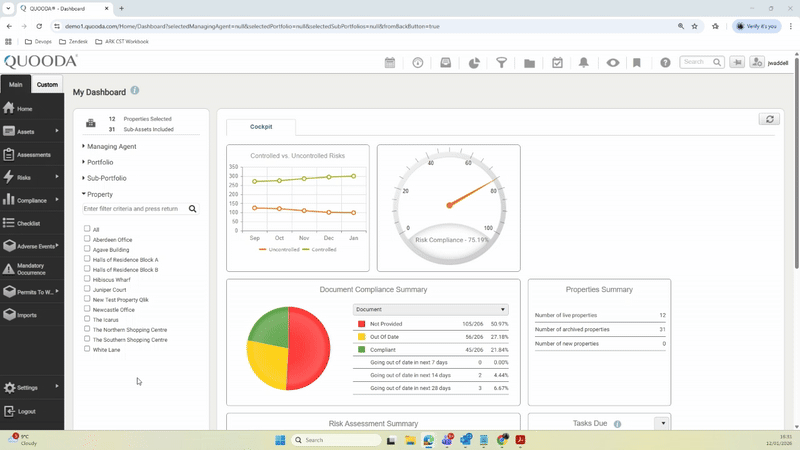The image size is (800, 450).
Task: Click the My Dashboard info icon
Action: pos(135,90)
